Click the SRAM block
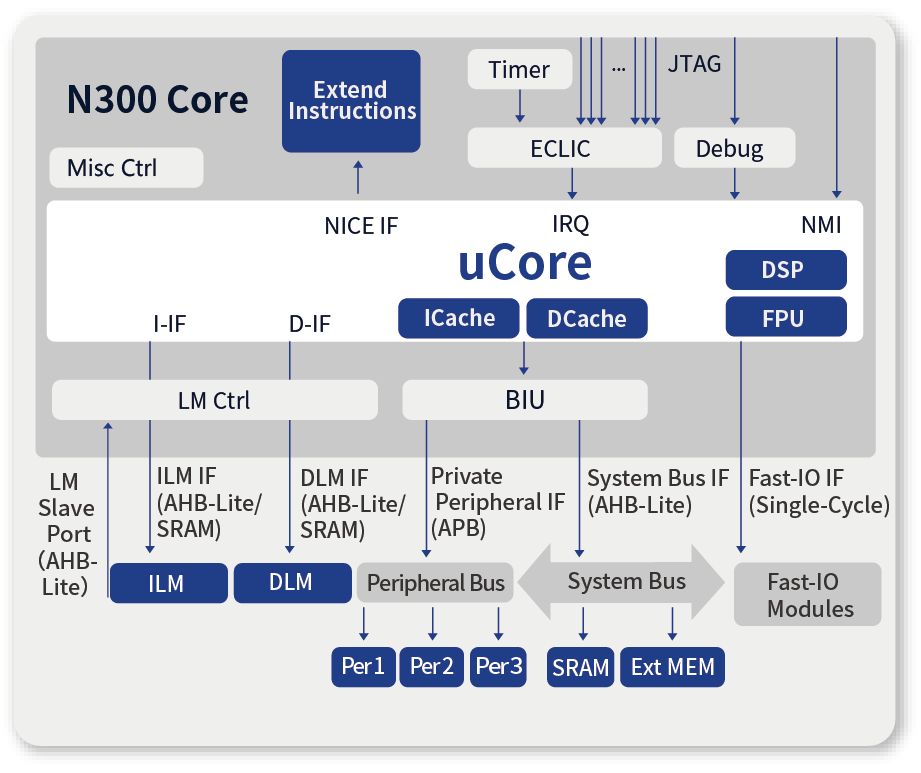This screenshot has width=921, height=773. point(581,667)
